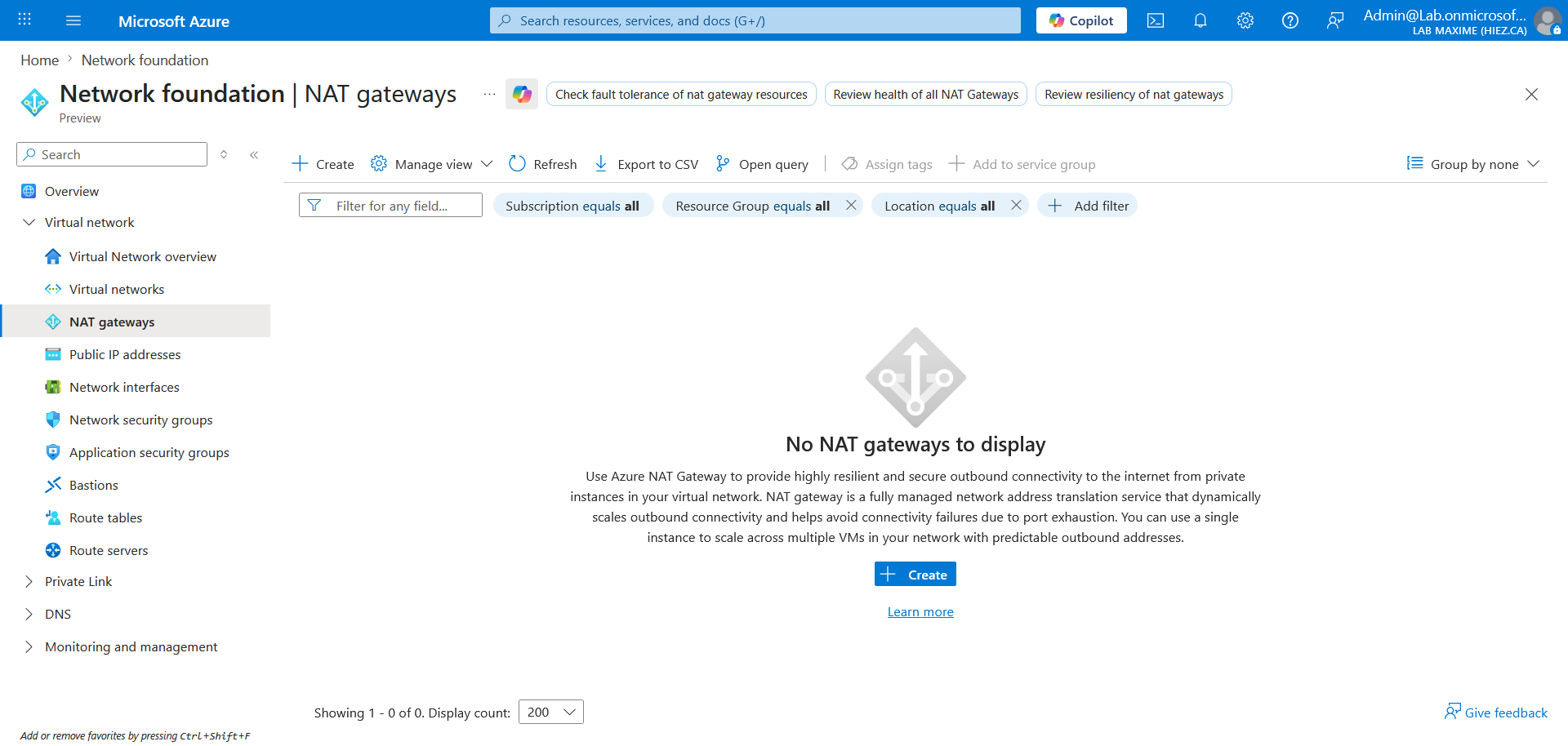Go to the Home breadcrumb
Screen dimensions: 1568x746
click(39, 60)
